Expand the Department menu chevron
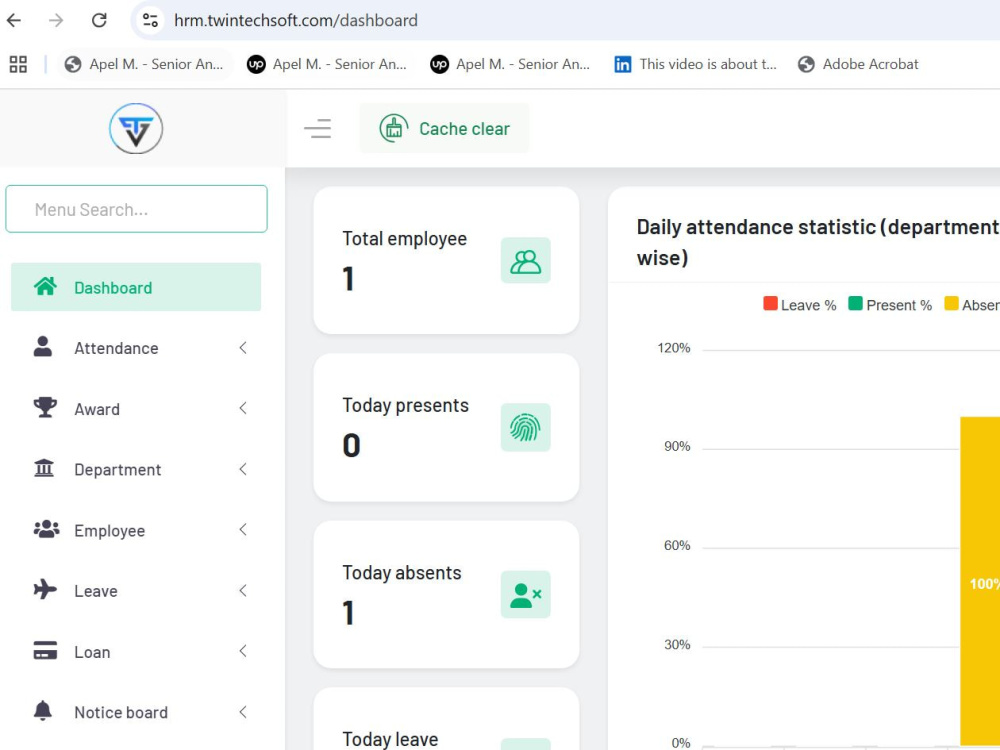 coord(243,469)
